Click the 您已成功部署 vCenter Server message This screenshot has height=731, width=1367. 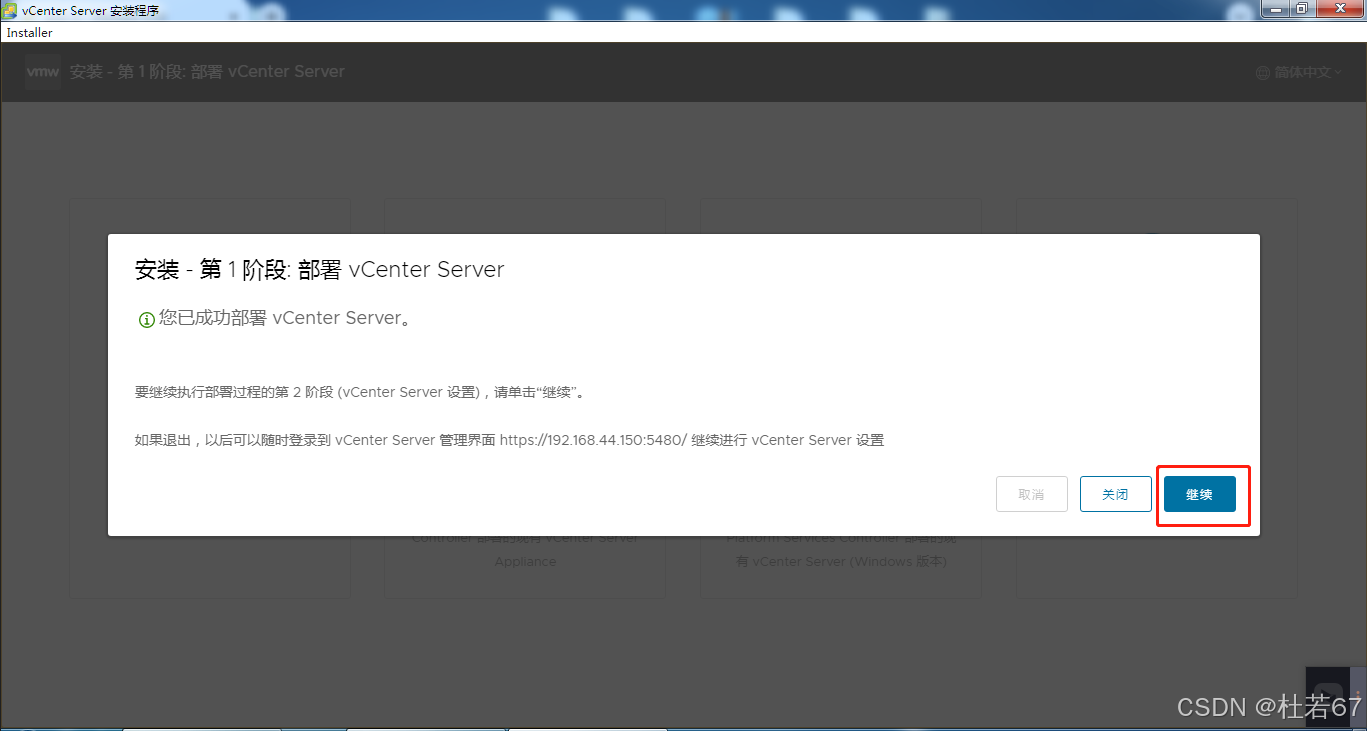click(284, 318)
